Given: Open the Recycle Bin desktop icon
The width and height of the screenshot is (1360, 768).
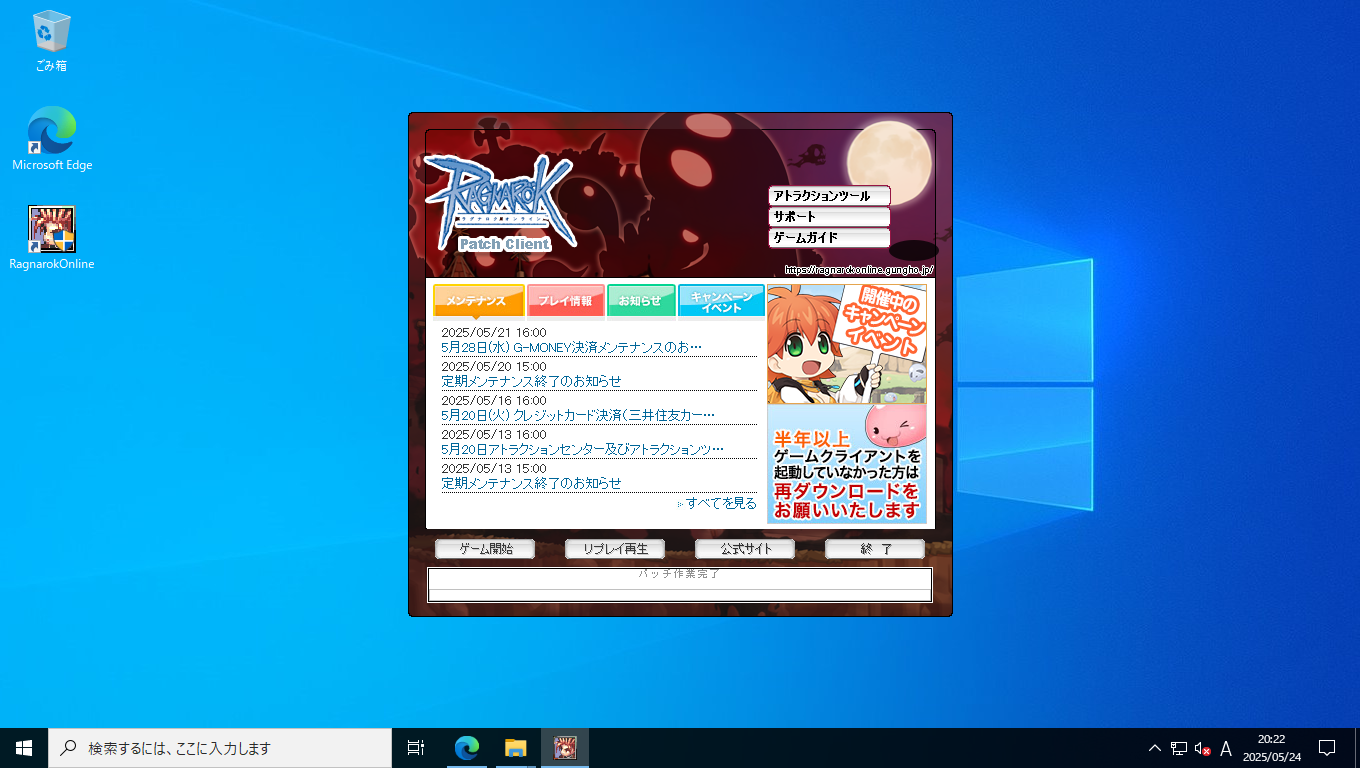Looking at the screenshot, I should [51, 41].
